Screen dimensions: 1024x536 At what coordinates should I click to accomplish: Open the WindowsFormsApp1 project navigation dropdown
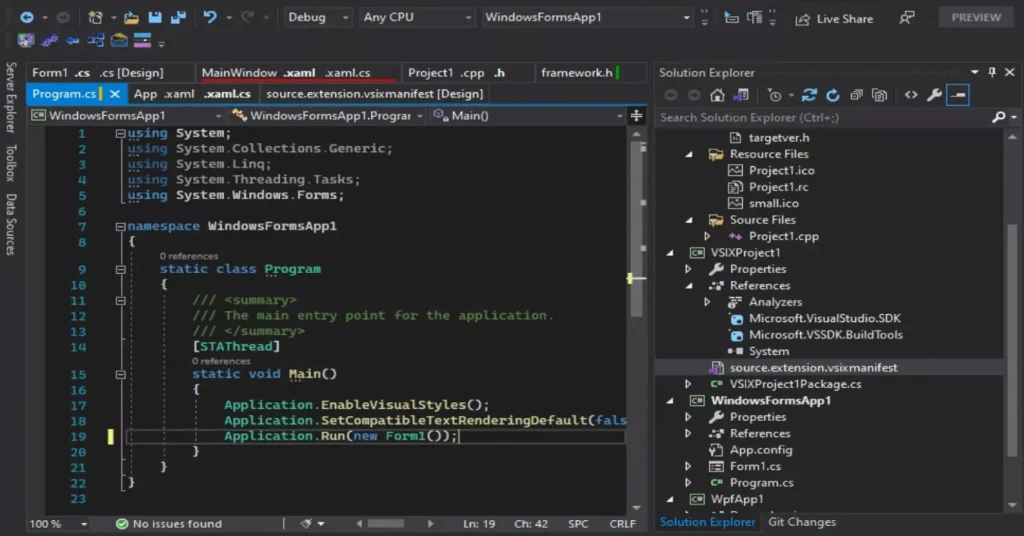(x=126, y=116)
